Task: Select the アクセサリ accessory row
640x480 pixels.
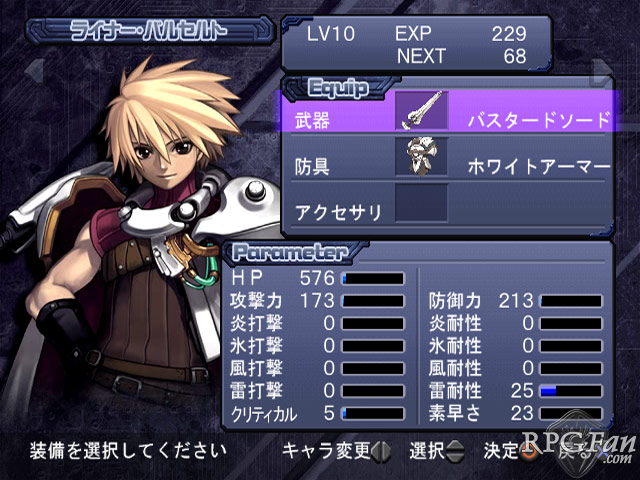Action: 447,203
